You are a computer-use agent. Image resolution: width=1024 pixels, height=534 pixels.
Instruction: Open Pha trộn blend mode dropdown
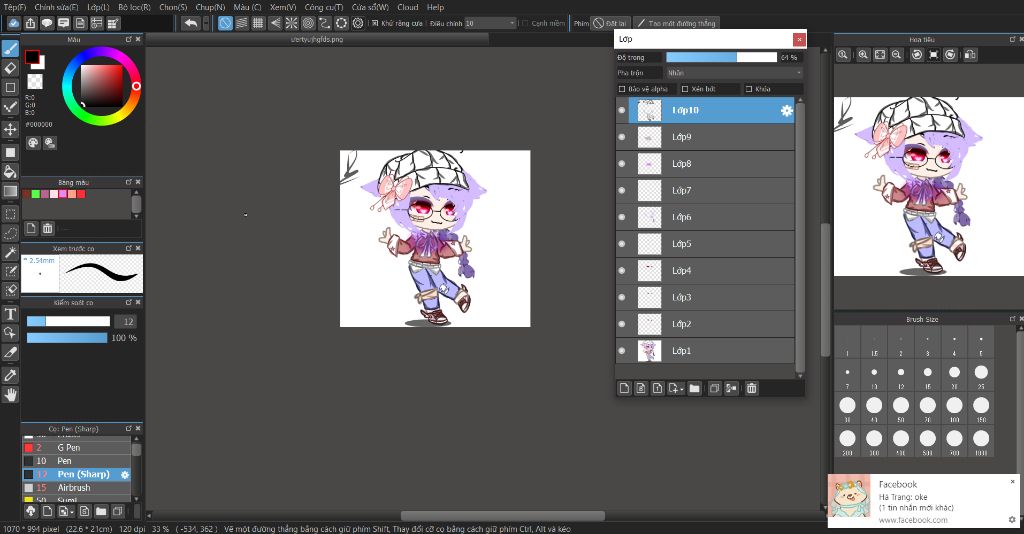point(734,73)
